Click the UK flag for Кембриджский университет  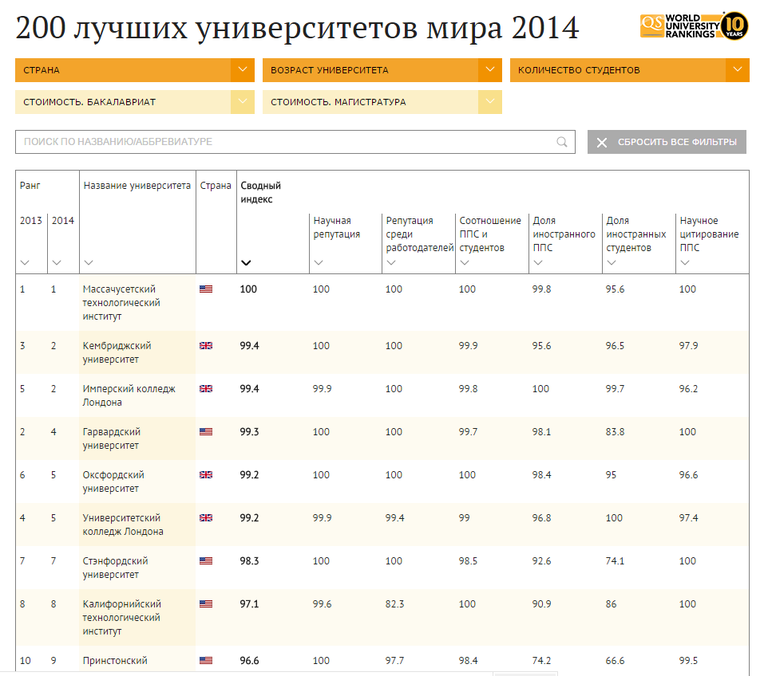pyautogui.click(x=206, y=346)
